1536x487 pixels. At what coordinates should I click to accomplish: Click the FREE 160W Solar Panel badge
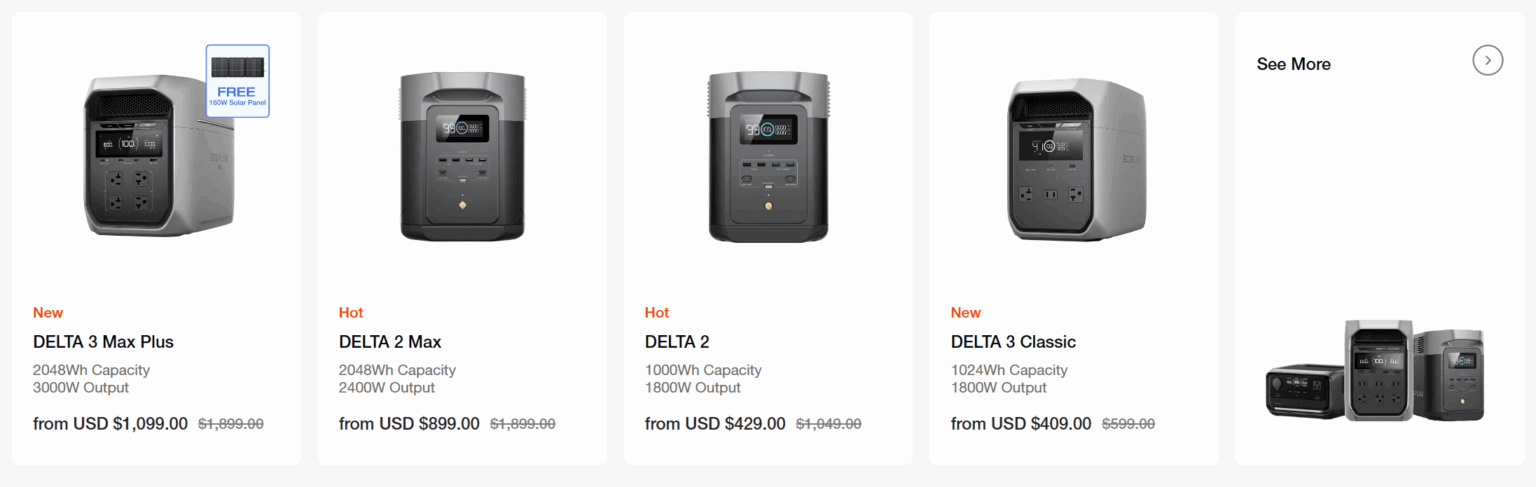[x=238, y=81]
